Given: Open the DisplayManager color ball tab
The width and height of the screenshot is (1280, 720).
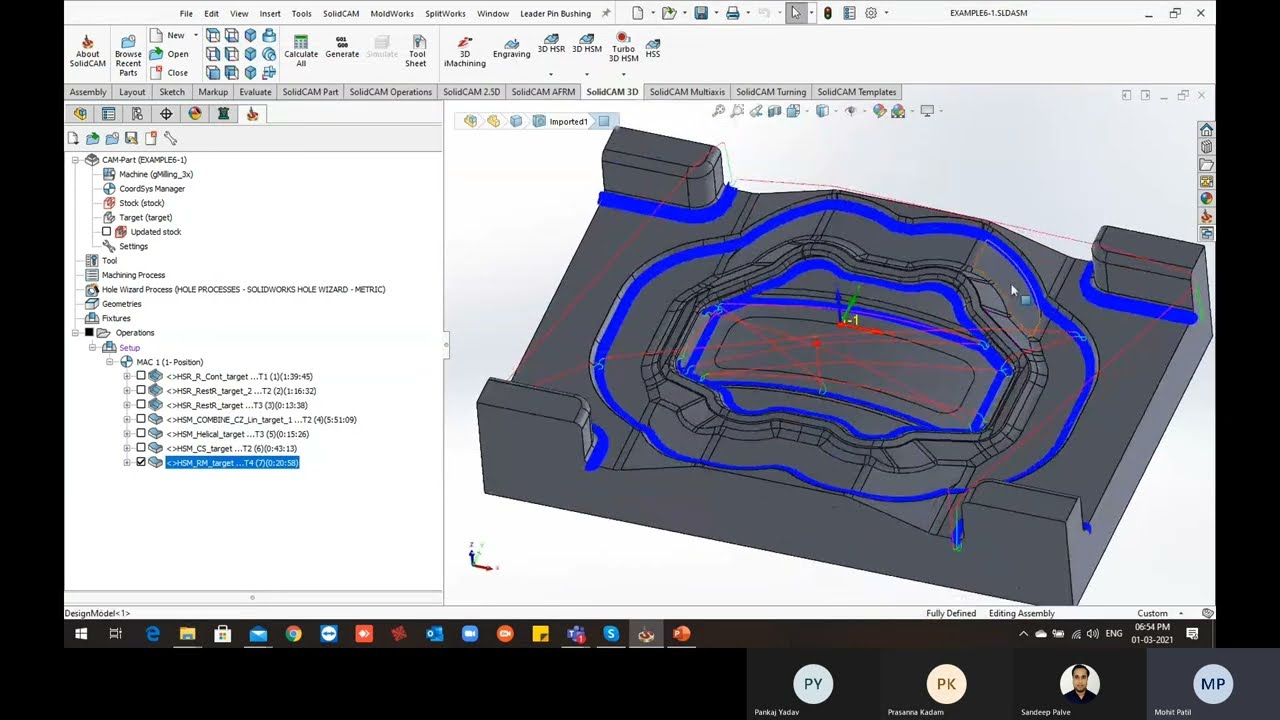Looking at the screenshot, I should click(195, 114).
